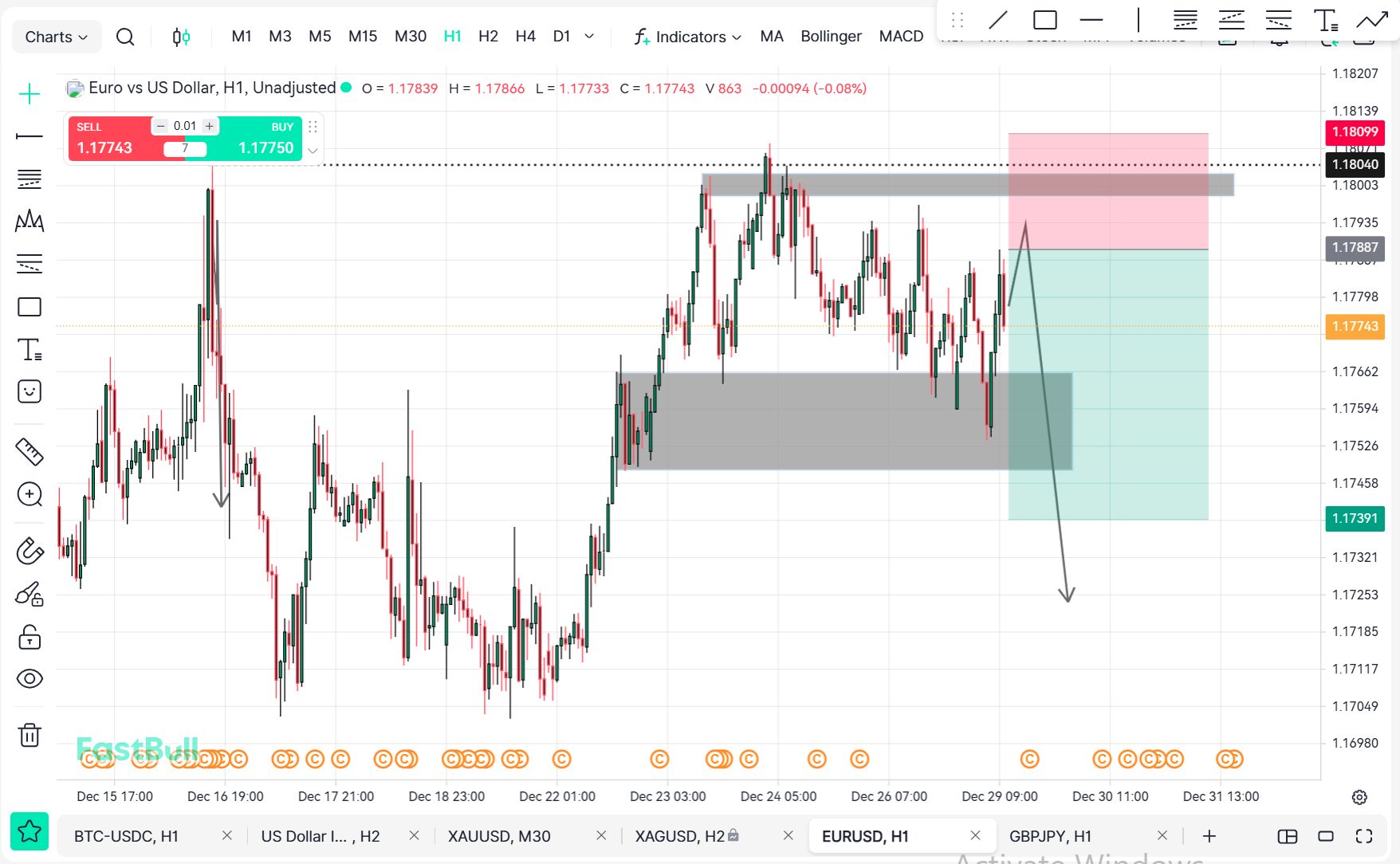Select the rectangle shape drawing tool
Screen dimensions: 1400x864
pos(29,307)
